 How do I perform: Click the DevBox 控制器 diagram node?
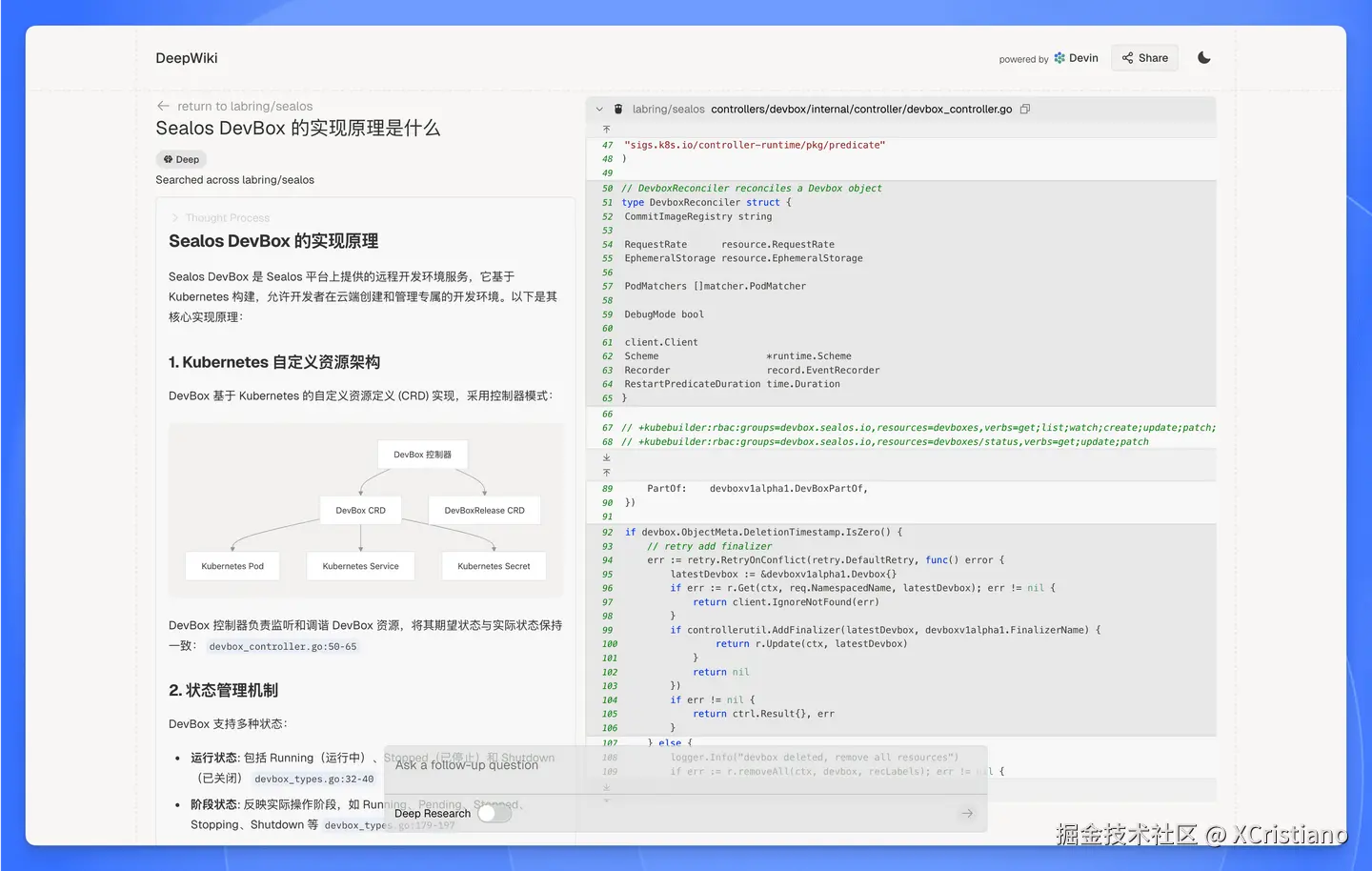point(423,455)
